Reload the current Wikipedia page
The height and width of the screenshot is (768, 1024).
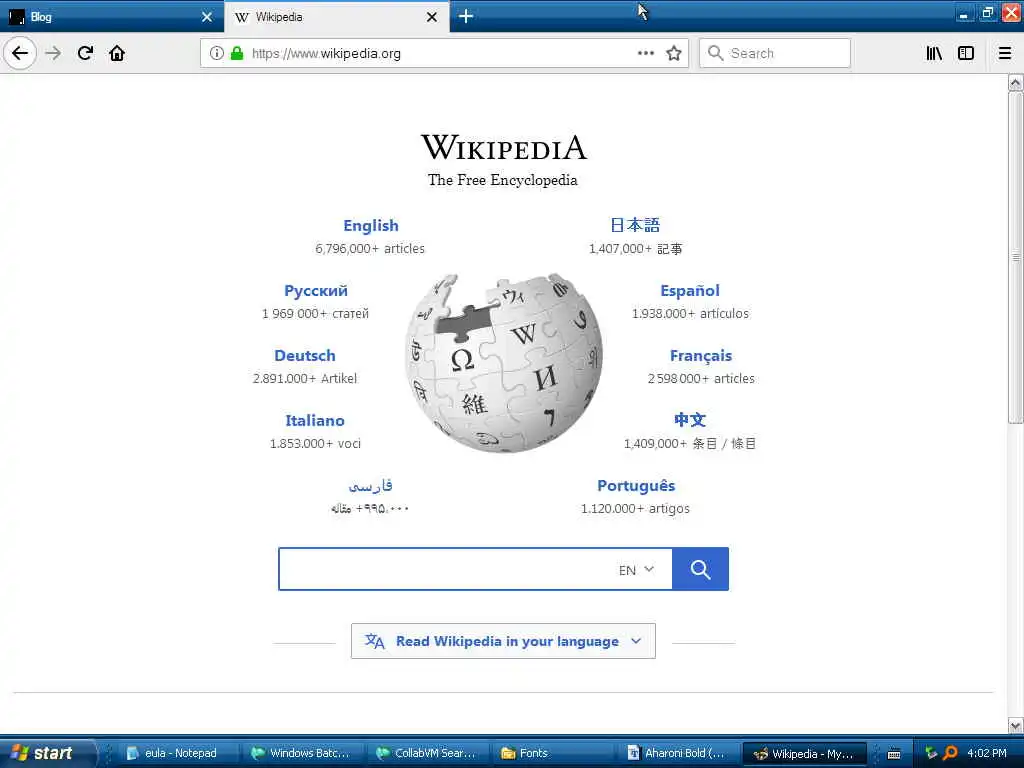[x=85, y=54]
